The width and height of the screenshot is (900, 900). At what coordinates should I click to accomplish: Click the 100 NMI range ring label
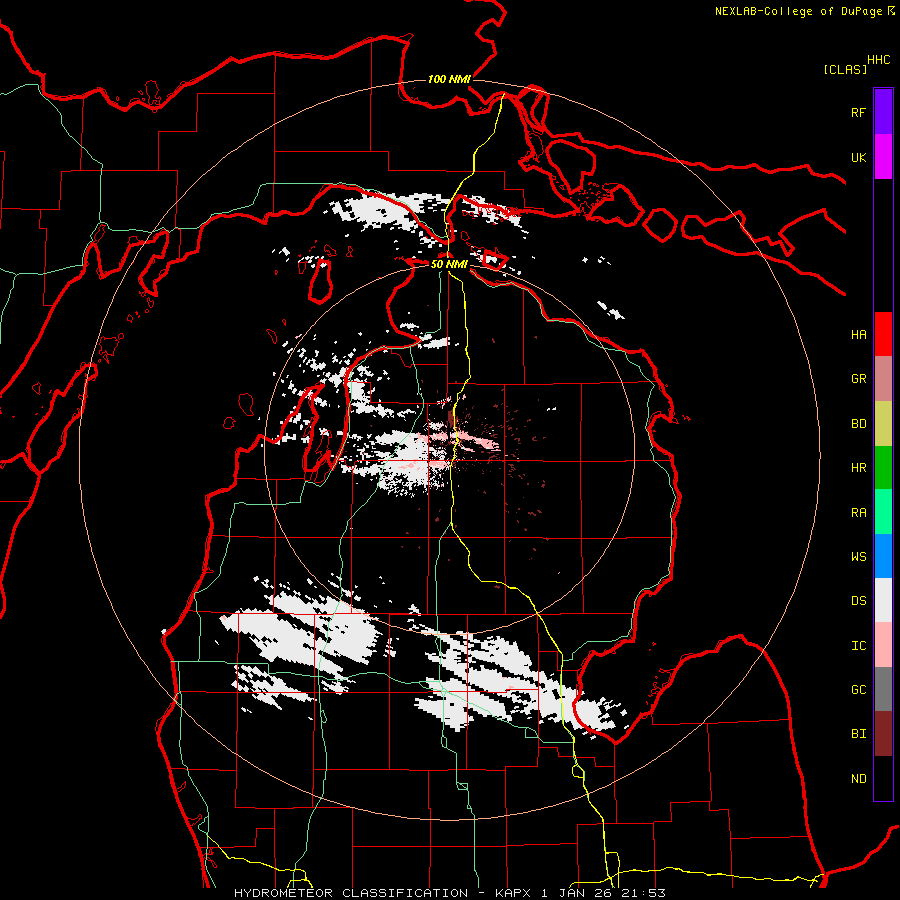[449, 79]
